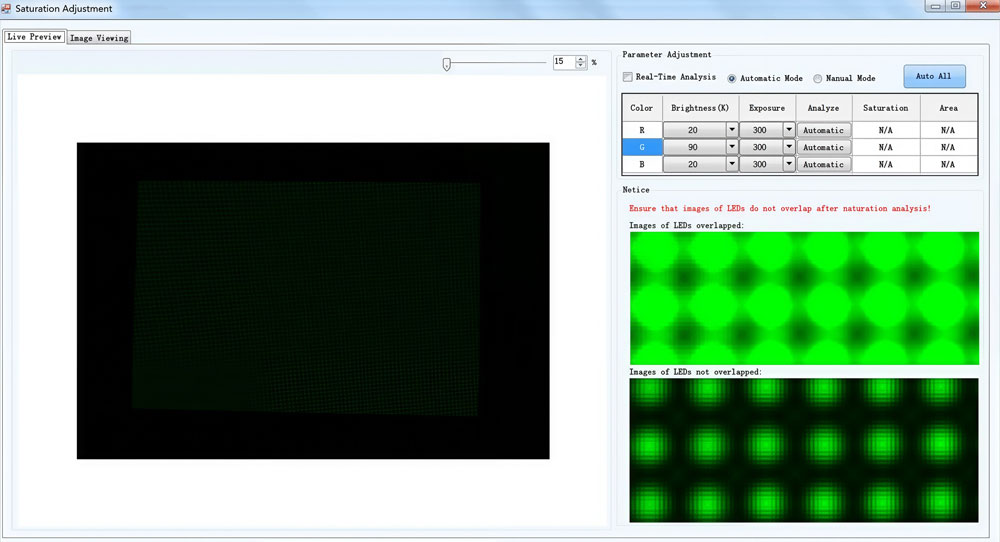Viewport: 1000px width, 542px height.
Task: Select the R color row cell
Action: point(642,130)
